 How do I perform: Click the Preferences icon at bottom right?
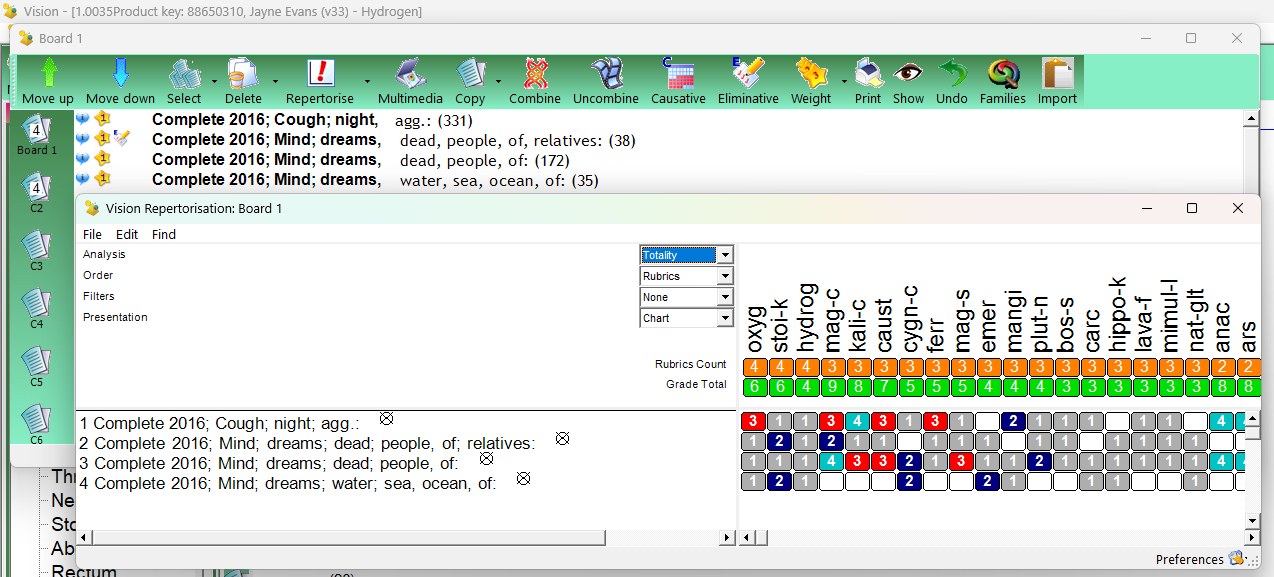click(x=1236, y=559)
